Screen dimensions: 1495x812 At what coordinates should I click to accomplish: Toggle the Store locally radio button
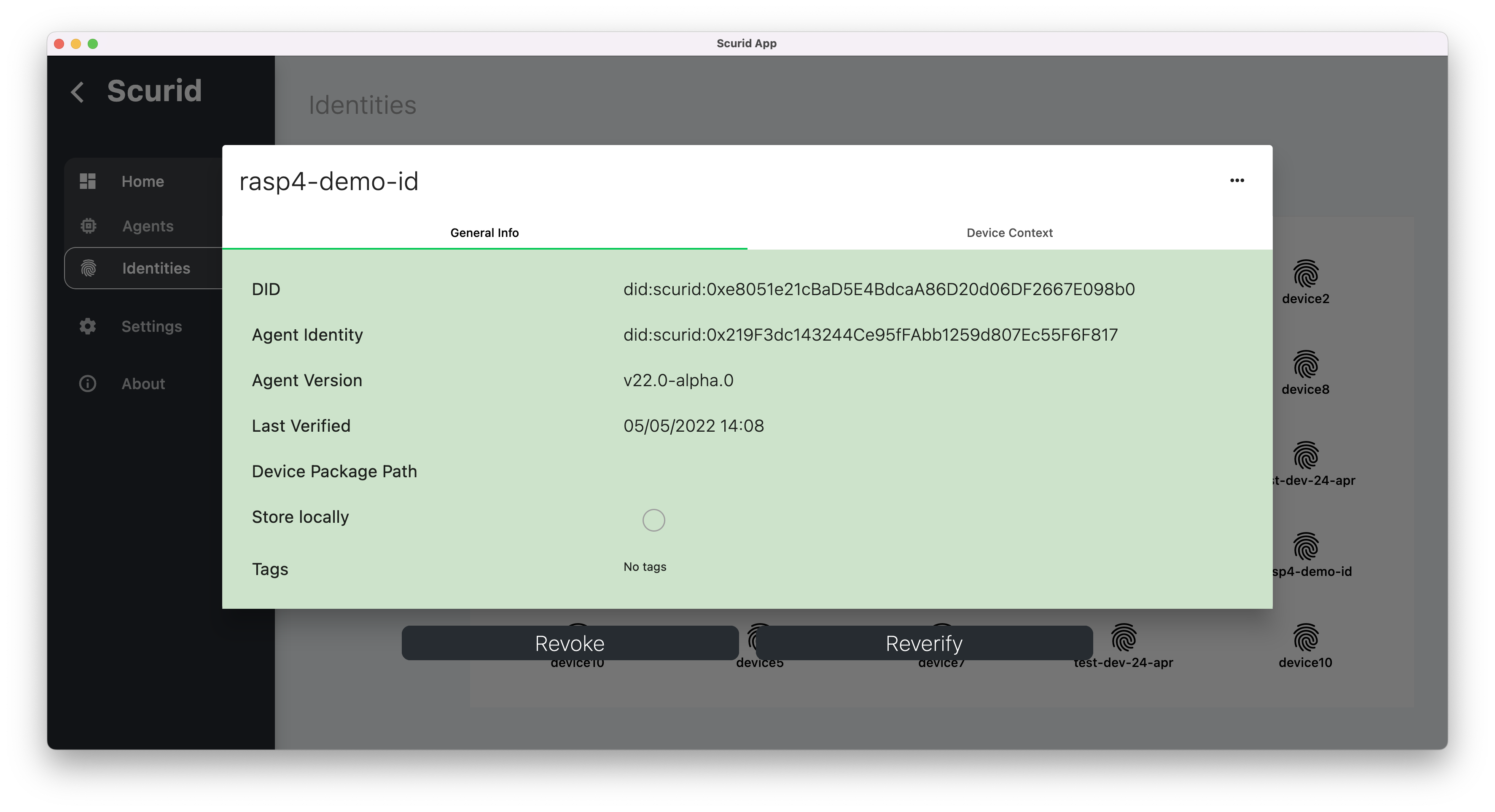pyautogui.click(x=653, y=520)
